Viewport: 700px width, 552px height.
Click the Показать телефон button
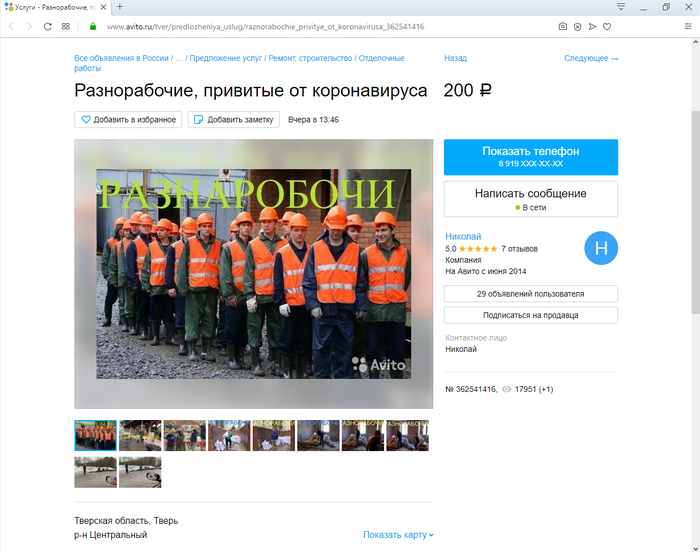click(x=531, y=157)
